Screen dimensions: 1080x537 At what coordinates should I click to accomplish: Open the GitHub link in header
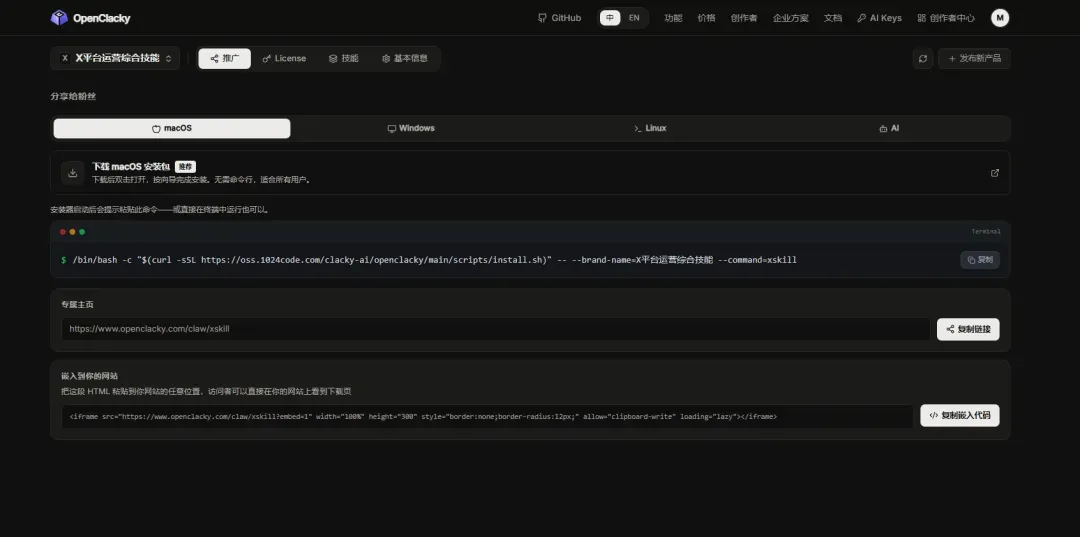coord(559,18)
